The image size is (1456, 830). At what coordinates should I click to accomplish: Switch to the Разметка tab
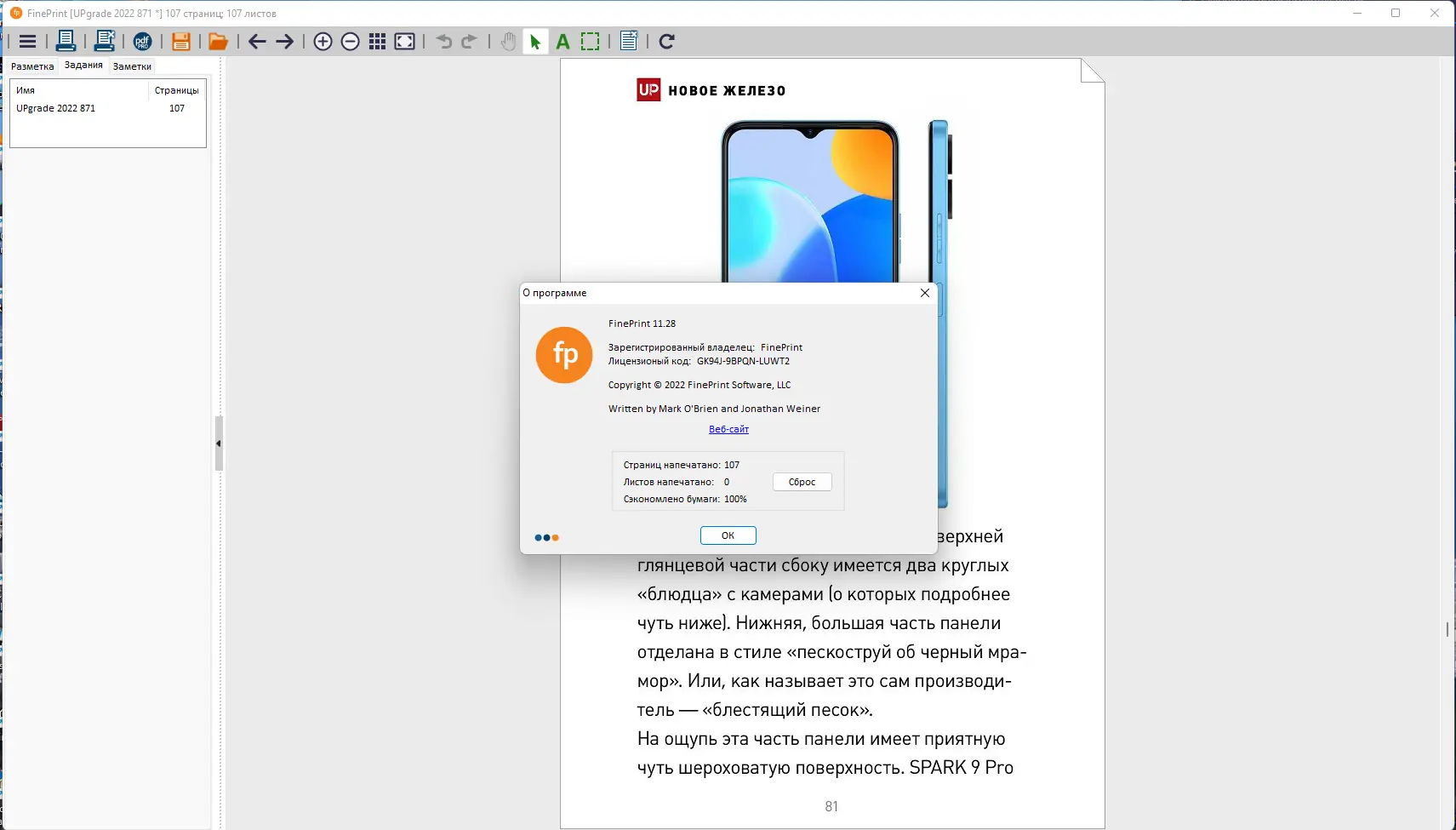32,66
